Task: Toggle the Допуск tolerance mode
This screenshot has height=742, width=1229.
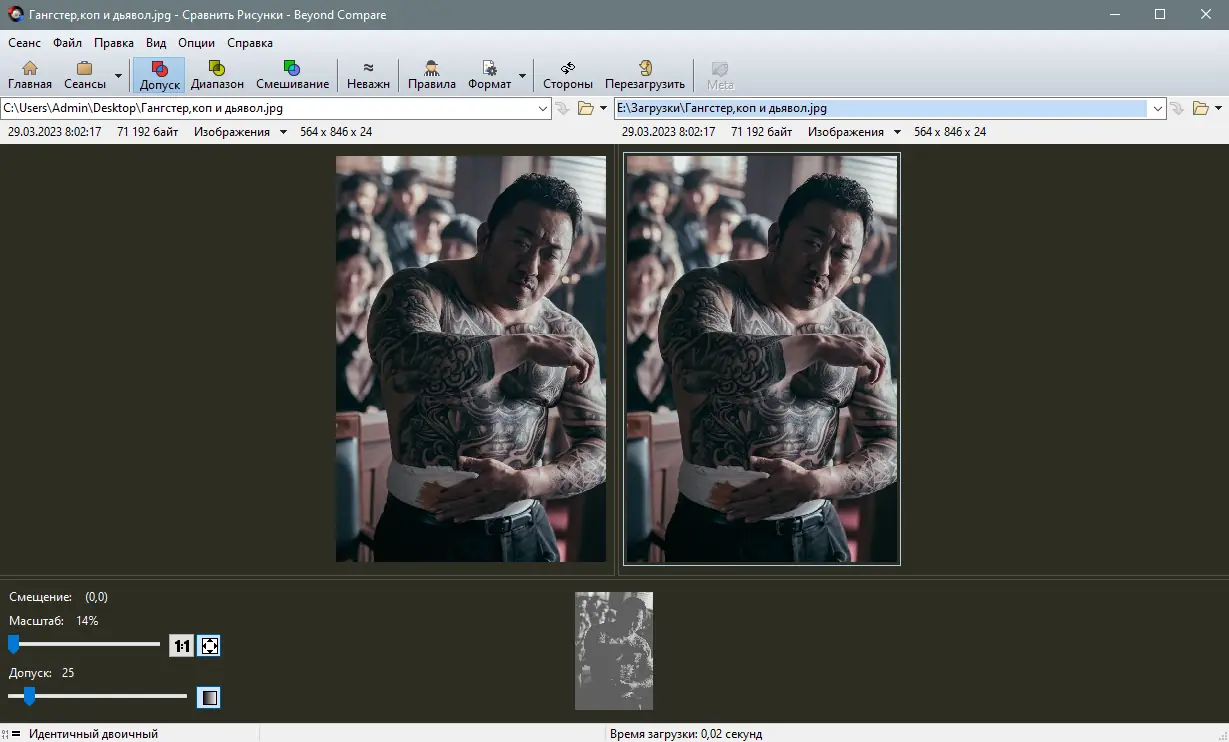Action: point(159,75)
